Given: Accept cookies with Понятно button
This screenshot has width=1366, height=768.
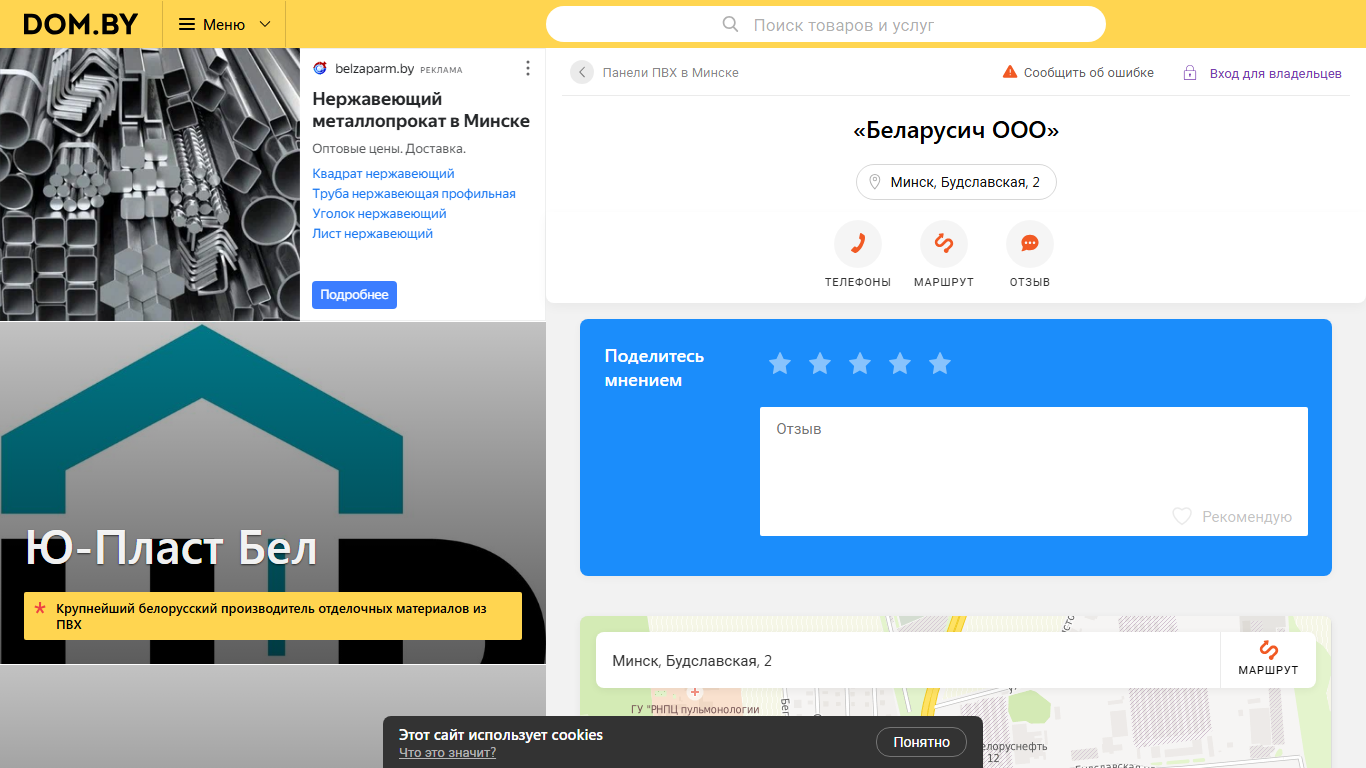Looking at the screenshot, I should point(921,742).
